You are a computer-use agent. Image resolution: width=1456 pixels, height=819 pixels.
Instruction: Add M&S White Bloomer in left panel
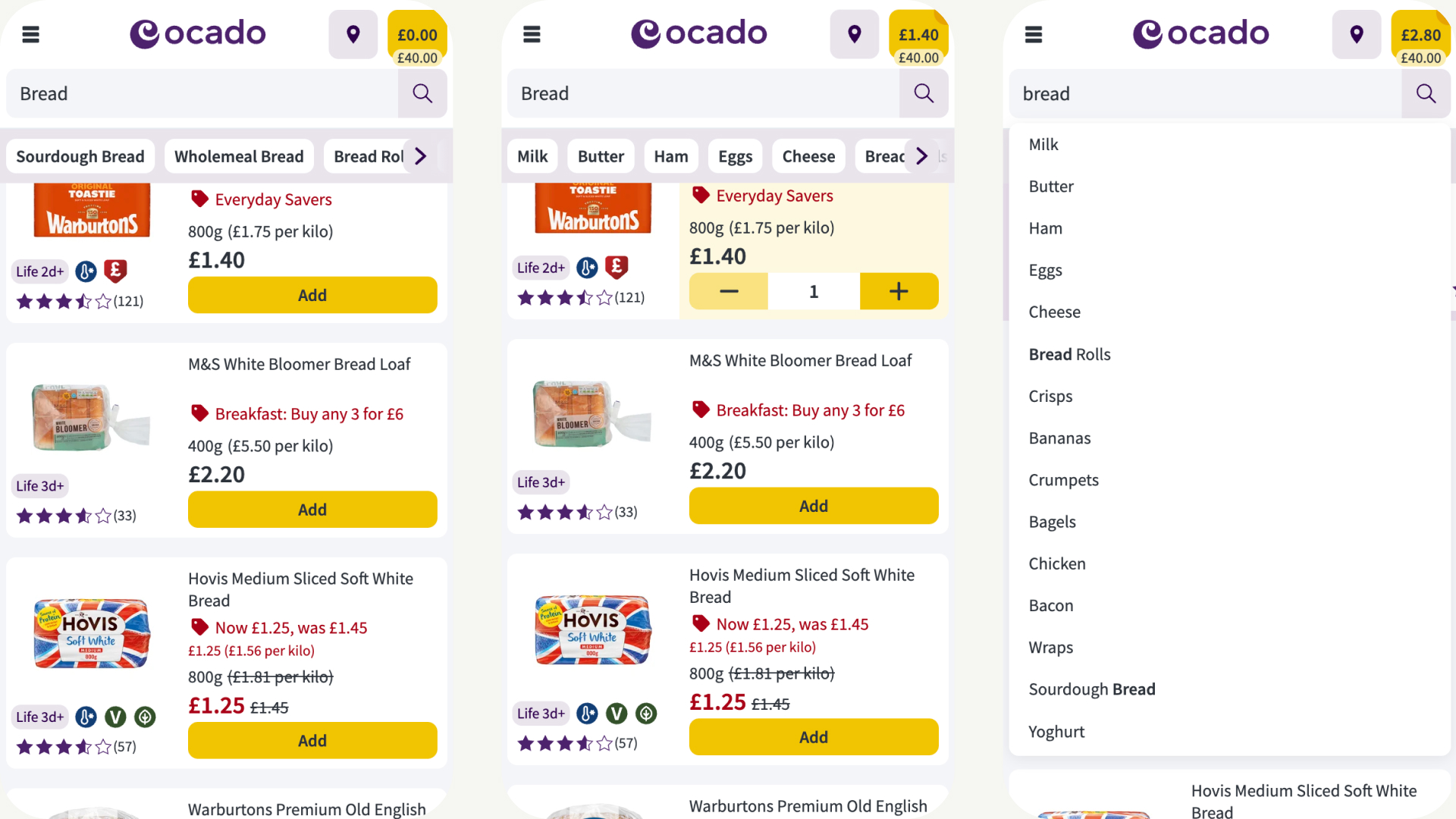point(312,510)
